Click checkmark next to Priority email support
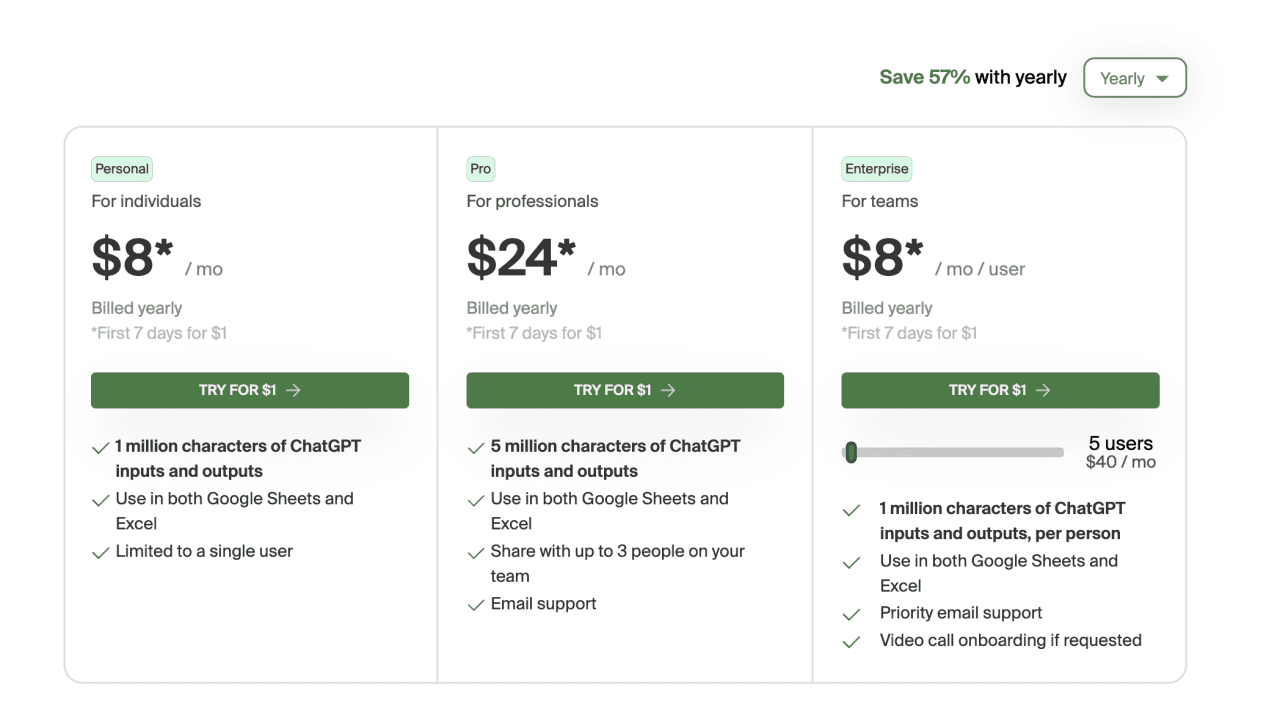Viewport: 1280px width, 718px height. [x=851, y=614]
